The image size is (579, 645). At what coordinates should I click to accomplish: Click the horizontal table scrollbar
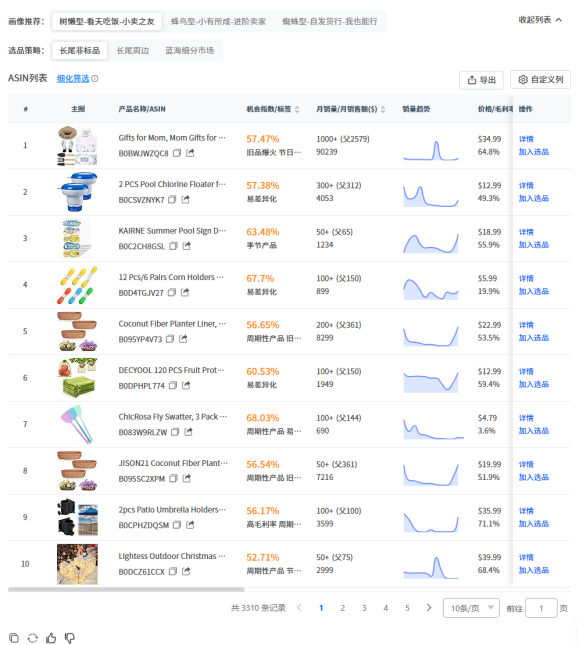126,589
